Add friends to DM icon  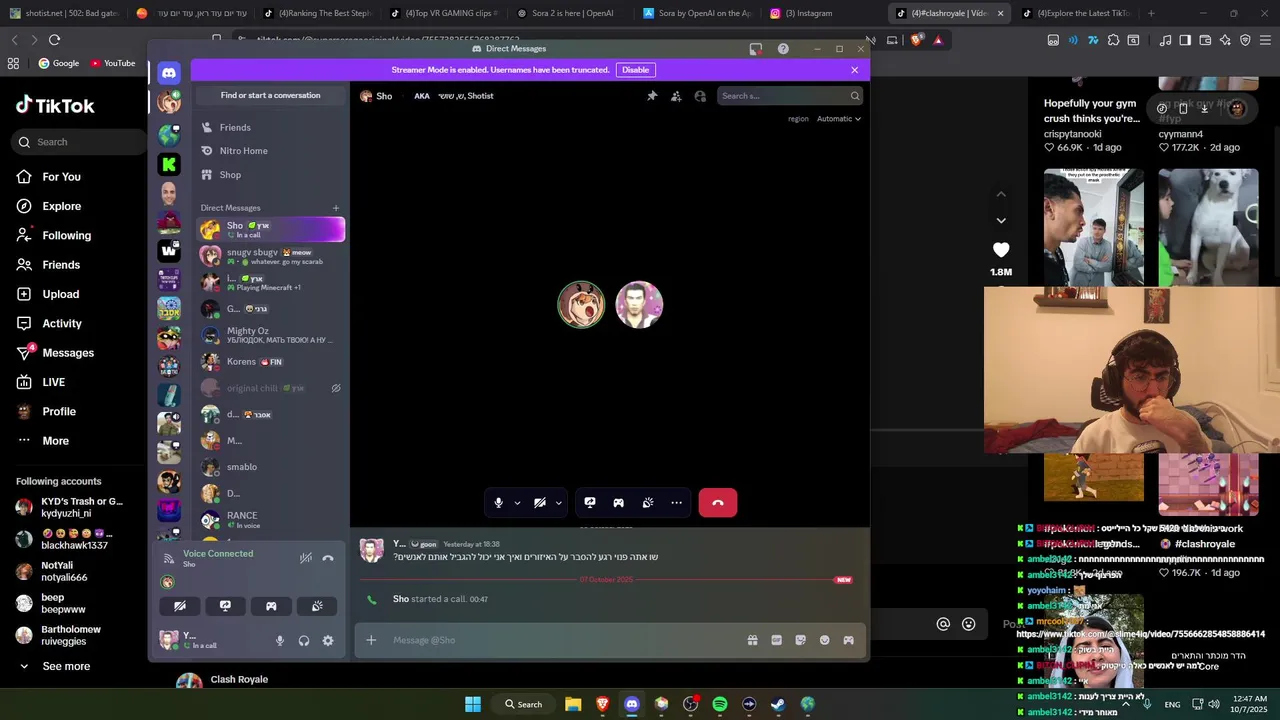coord(676,96)
